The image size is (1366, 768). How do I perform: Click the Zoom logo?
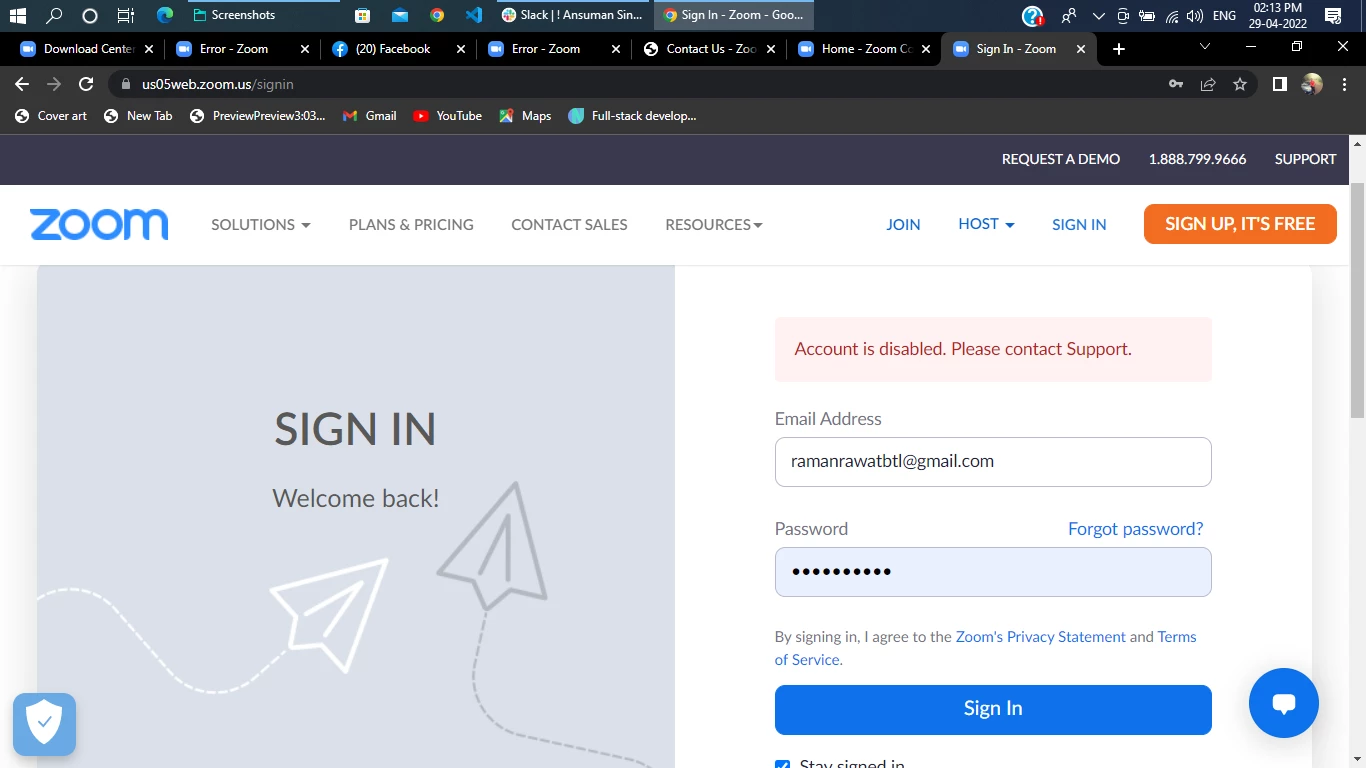99,224
